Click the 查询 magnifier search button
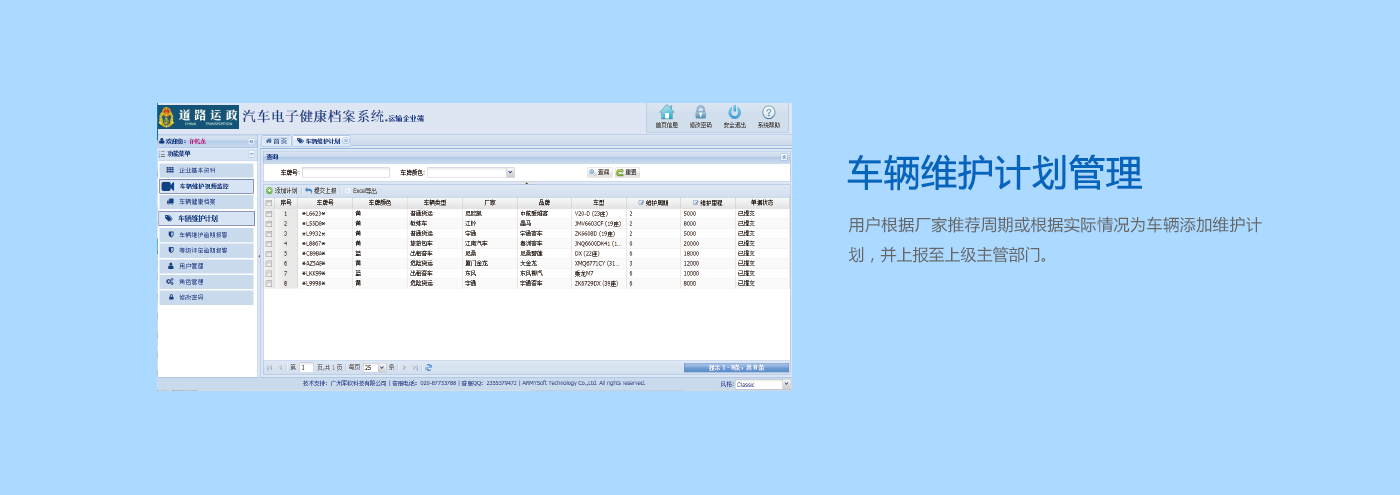The image size is (1400, 495). (x=599, y=172)
